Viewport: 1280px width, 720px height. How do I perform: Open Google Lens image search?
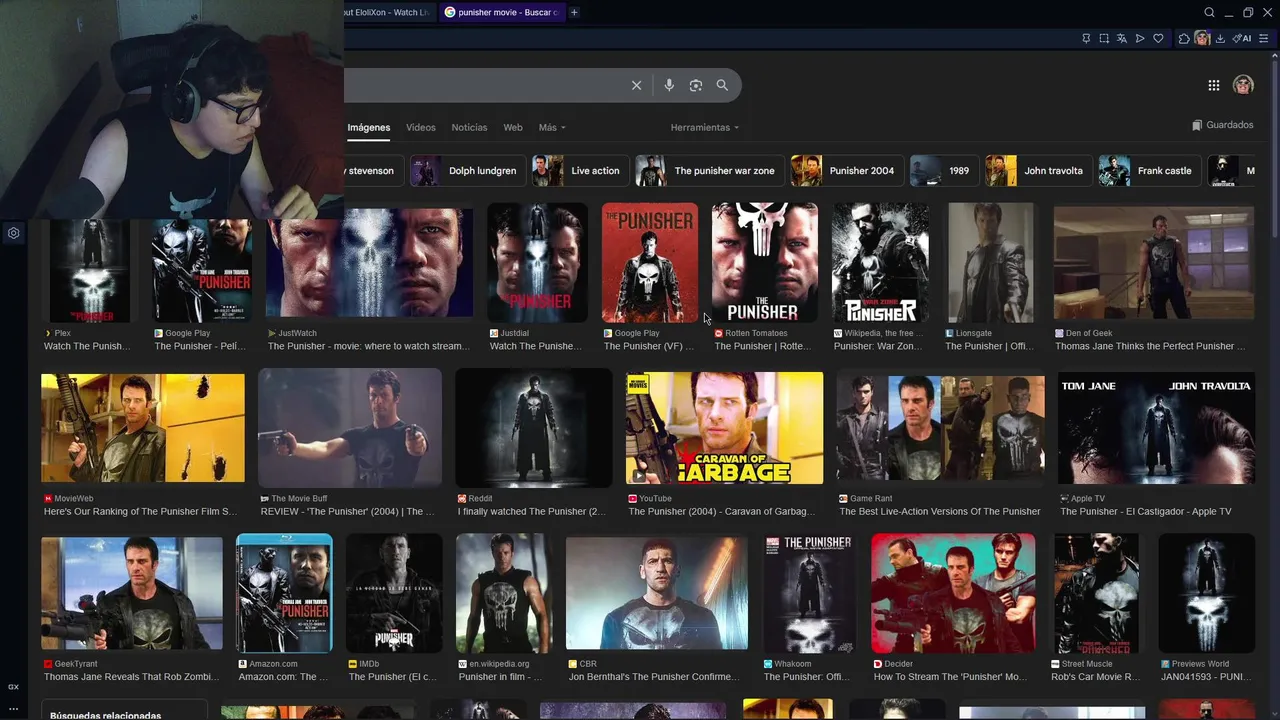696,86
